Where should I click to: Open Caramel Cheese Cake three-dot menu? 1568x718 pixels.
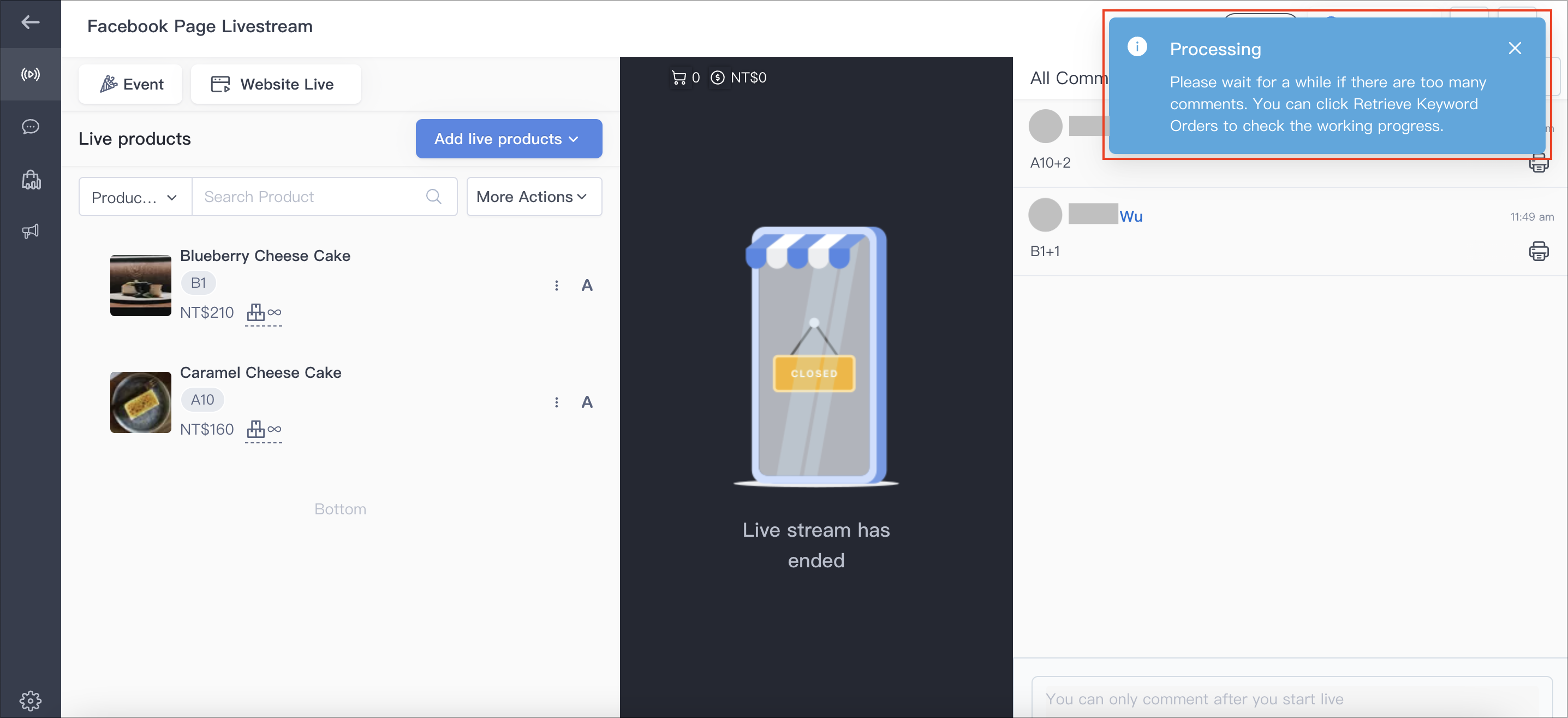click(556, 402)
